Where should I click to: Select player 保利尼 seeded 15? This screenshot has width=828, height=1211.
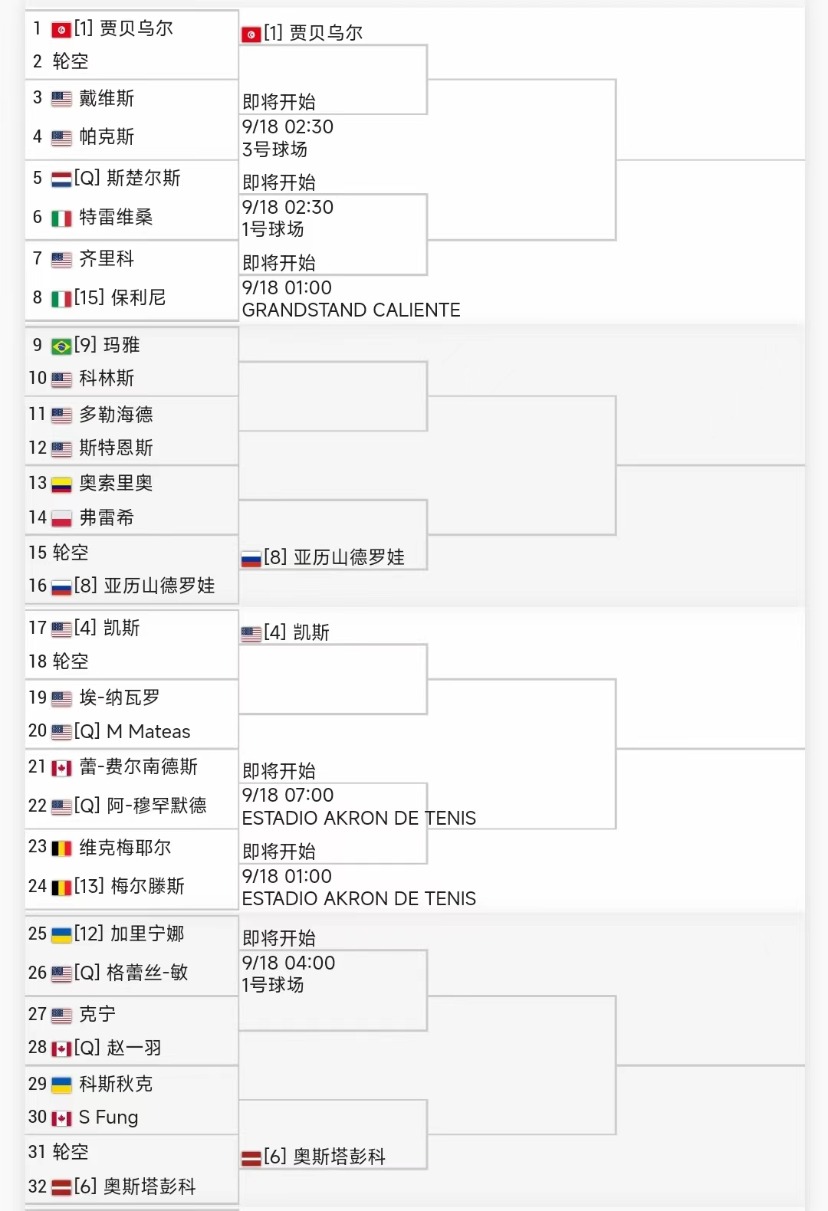pos(120,298)
